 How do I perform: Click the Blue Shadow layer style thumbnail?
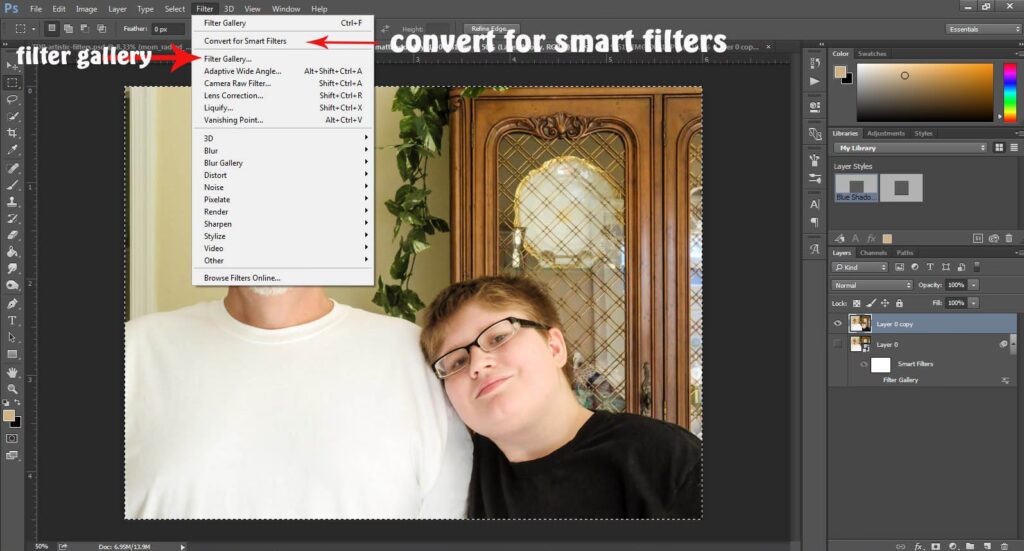pos(856,187)
